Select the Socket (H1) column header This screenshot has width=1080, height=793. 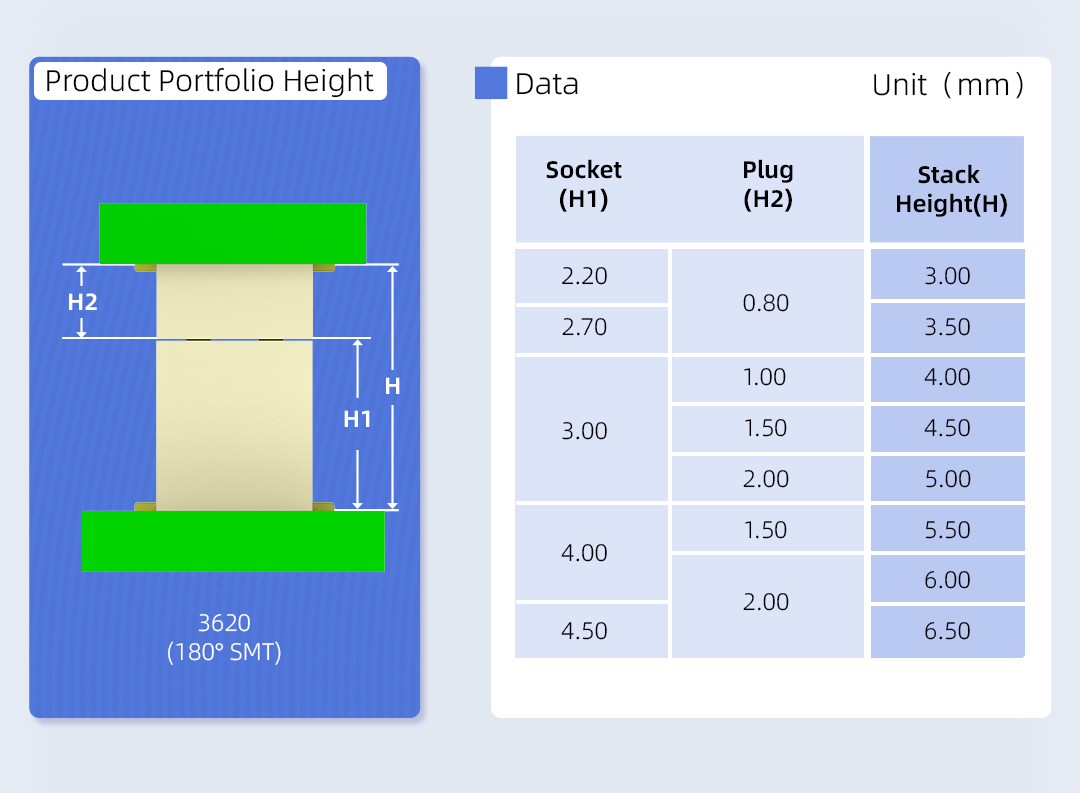[584, 184]
